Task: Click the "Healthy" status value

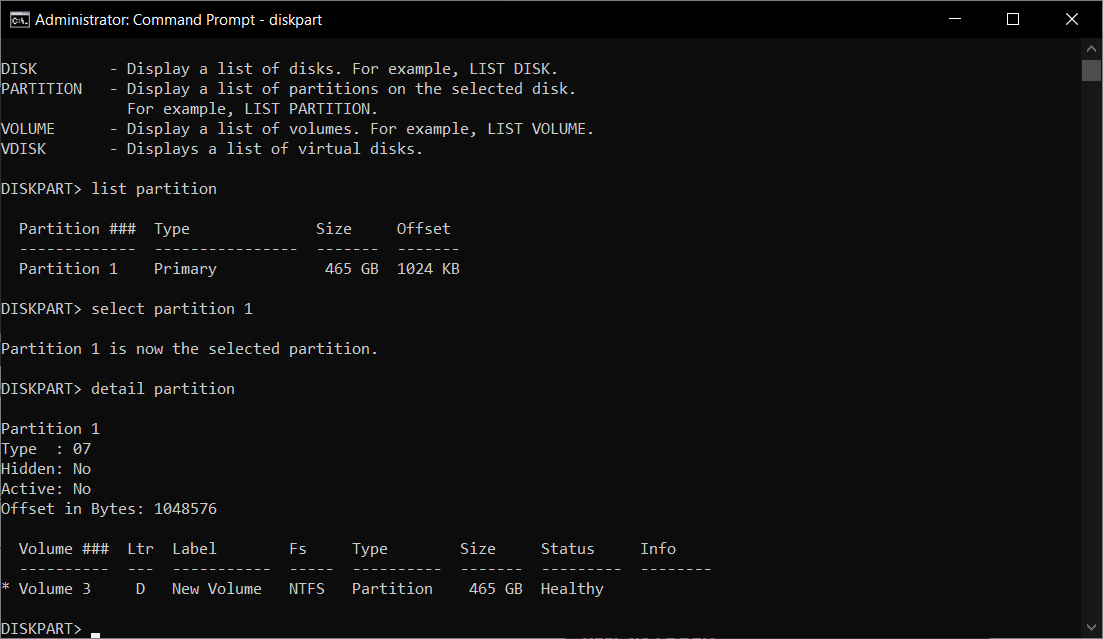Action: click(x=572, y=589)
